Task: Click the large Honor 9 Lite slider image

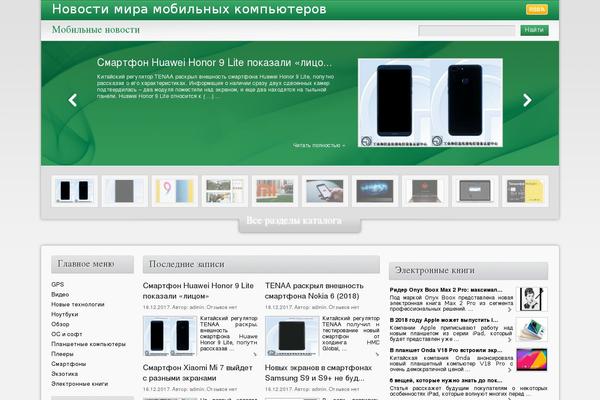Action: point(430,103)
